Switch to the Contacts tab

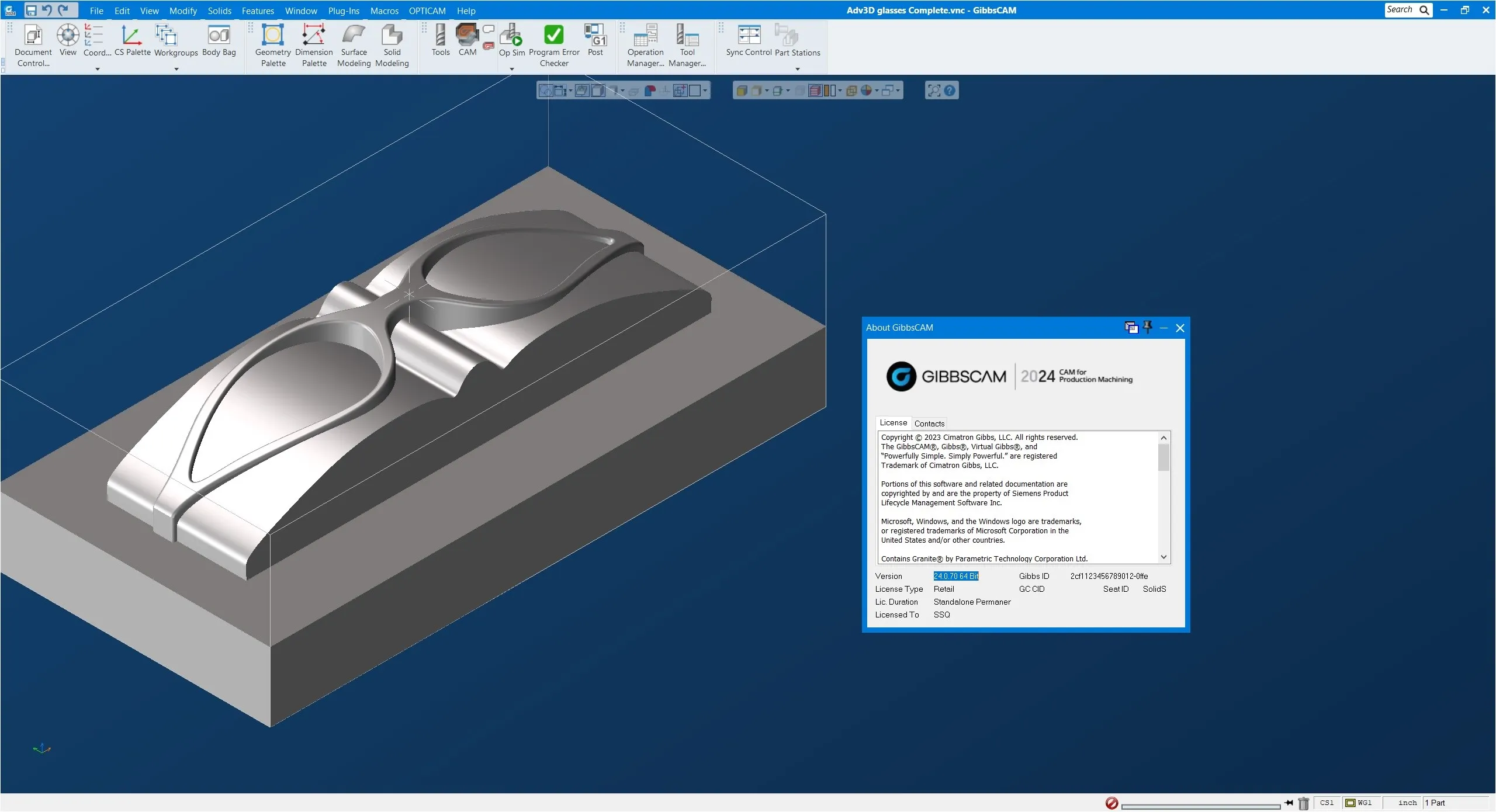click(929, 424)
